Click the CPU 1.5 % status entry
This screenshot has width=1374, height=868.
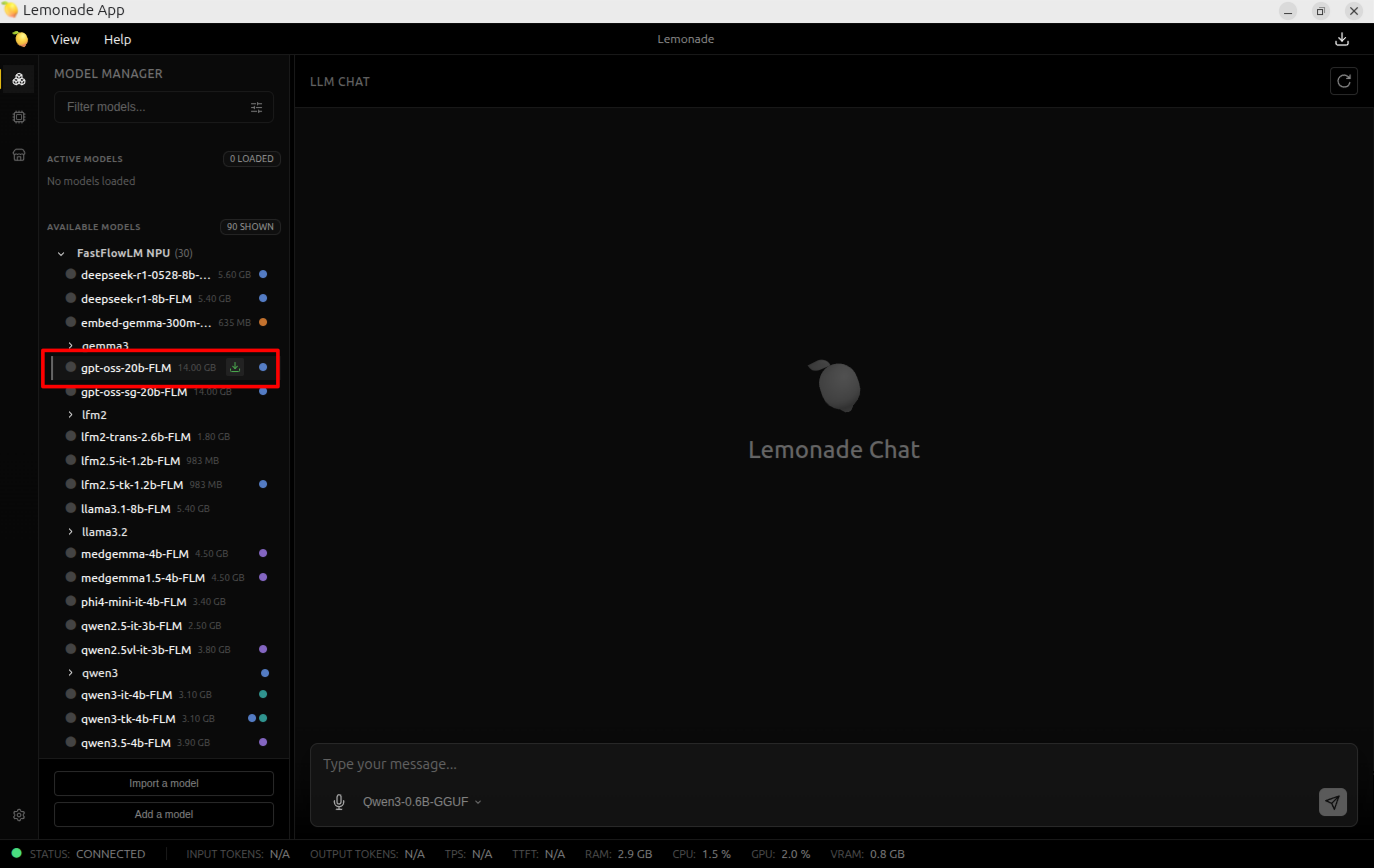(701, 854)
